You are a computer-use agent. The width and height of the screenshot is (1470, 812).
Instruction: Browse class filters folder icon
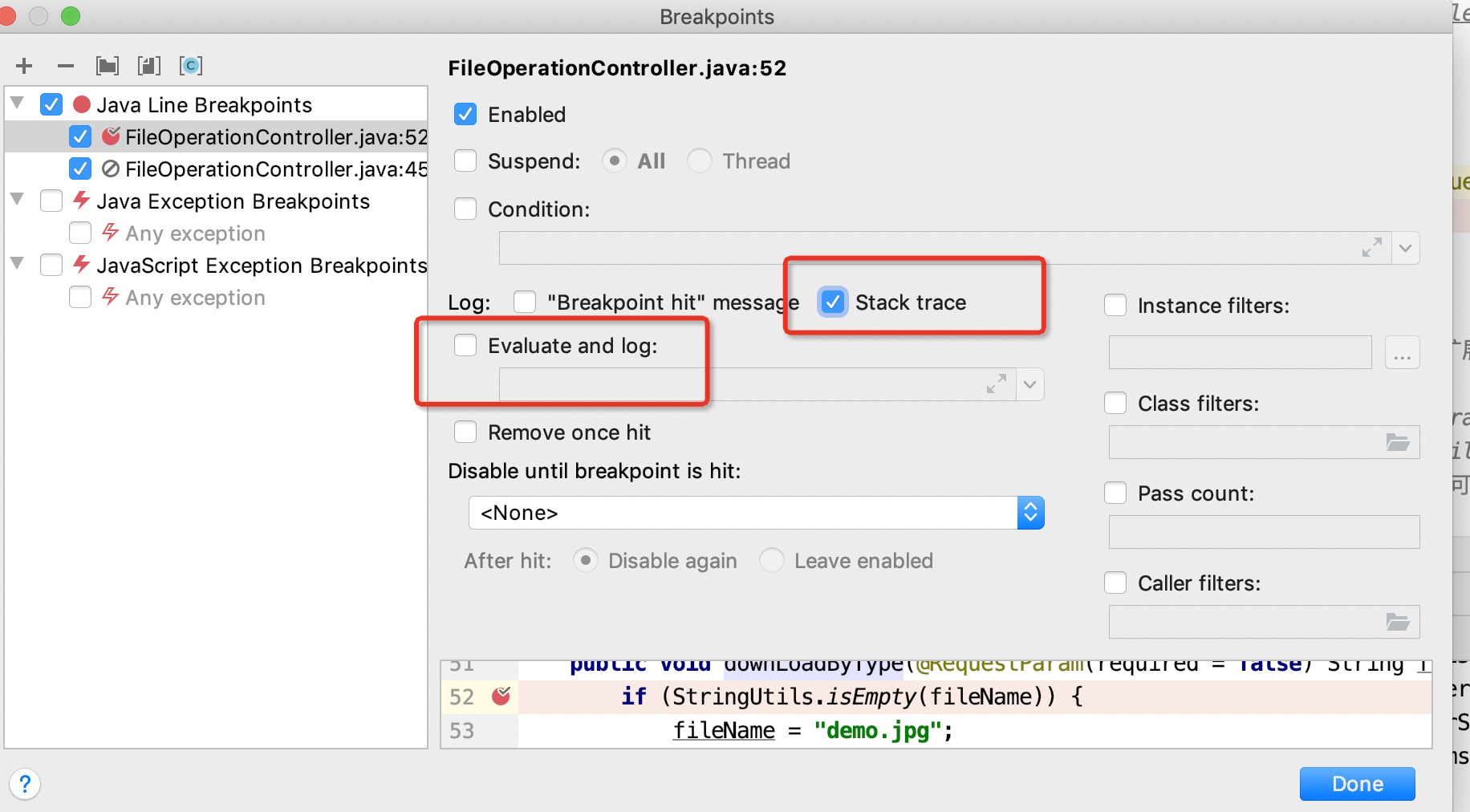[1398, 442]
